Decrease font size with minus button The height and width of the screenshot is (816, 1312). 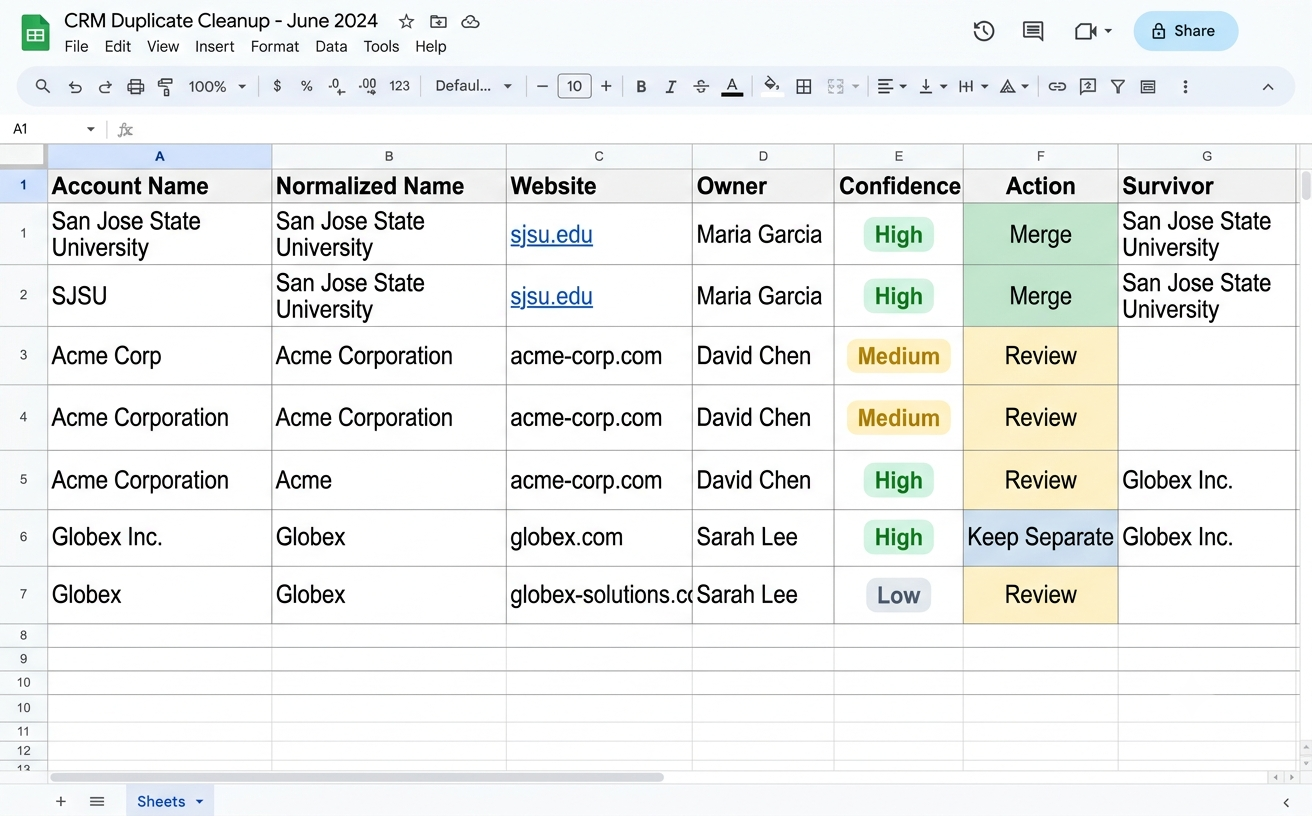(x=543, y=87)
